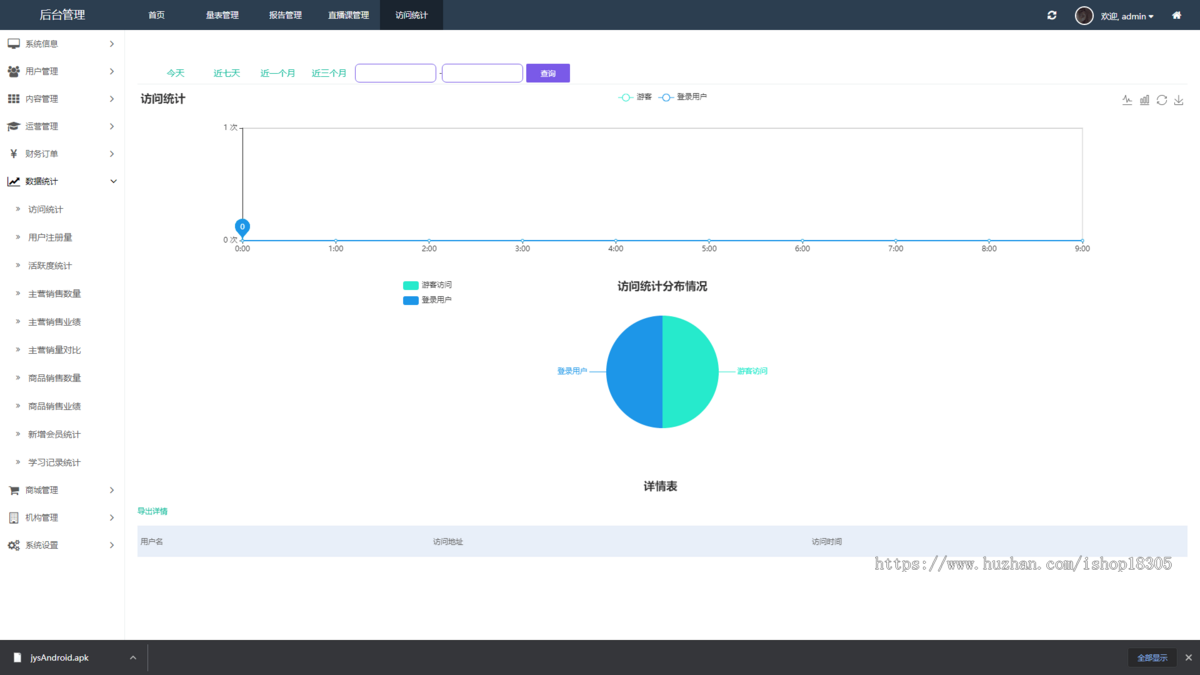Click the teal 游客访问 pie slice

pos(691,372)
